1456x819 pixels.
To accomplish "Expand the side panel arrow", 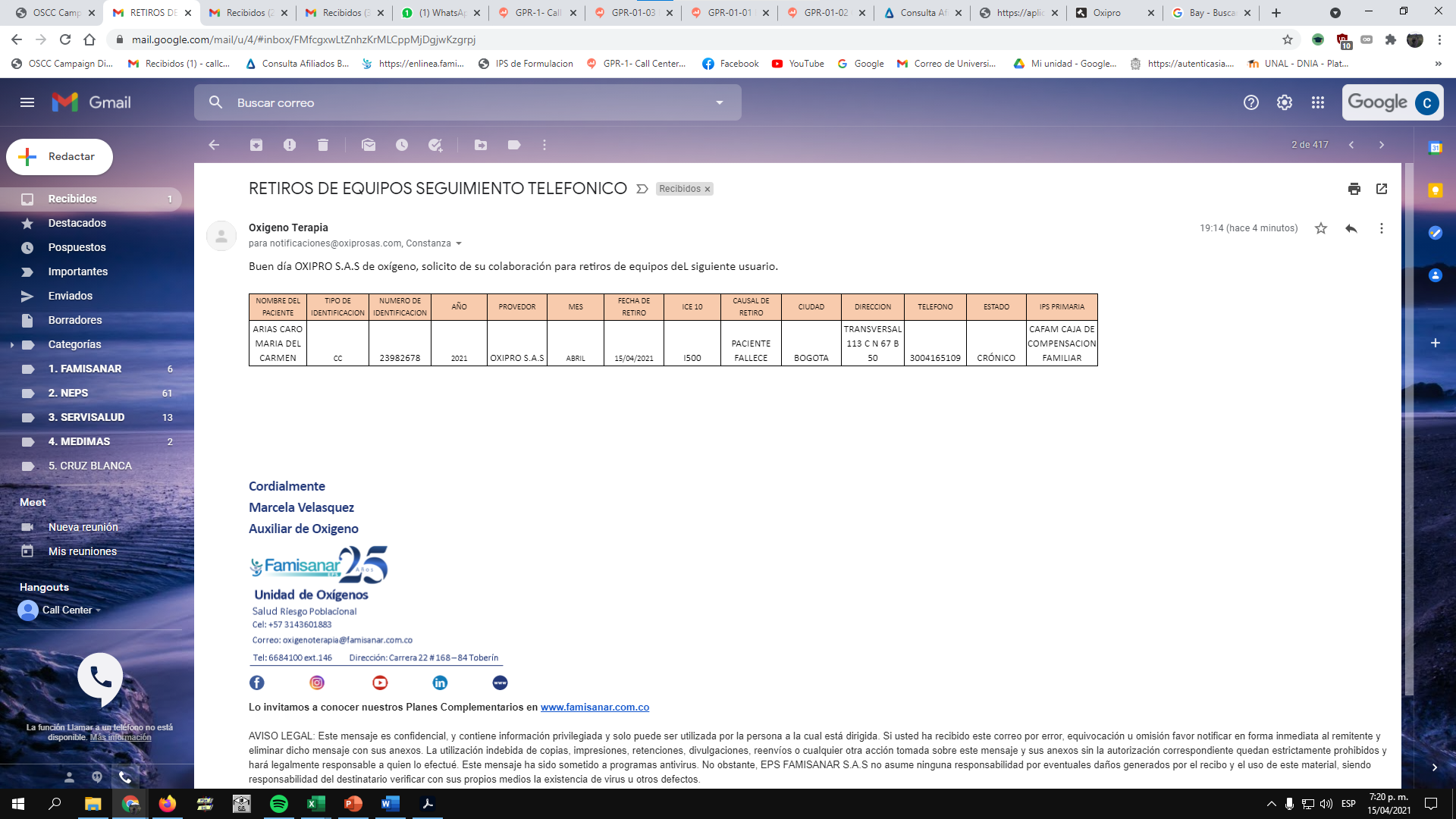I will click(x=1435, y=767).
